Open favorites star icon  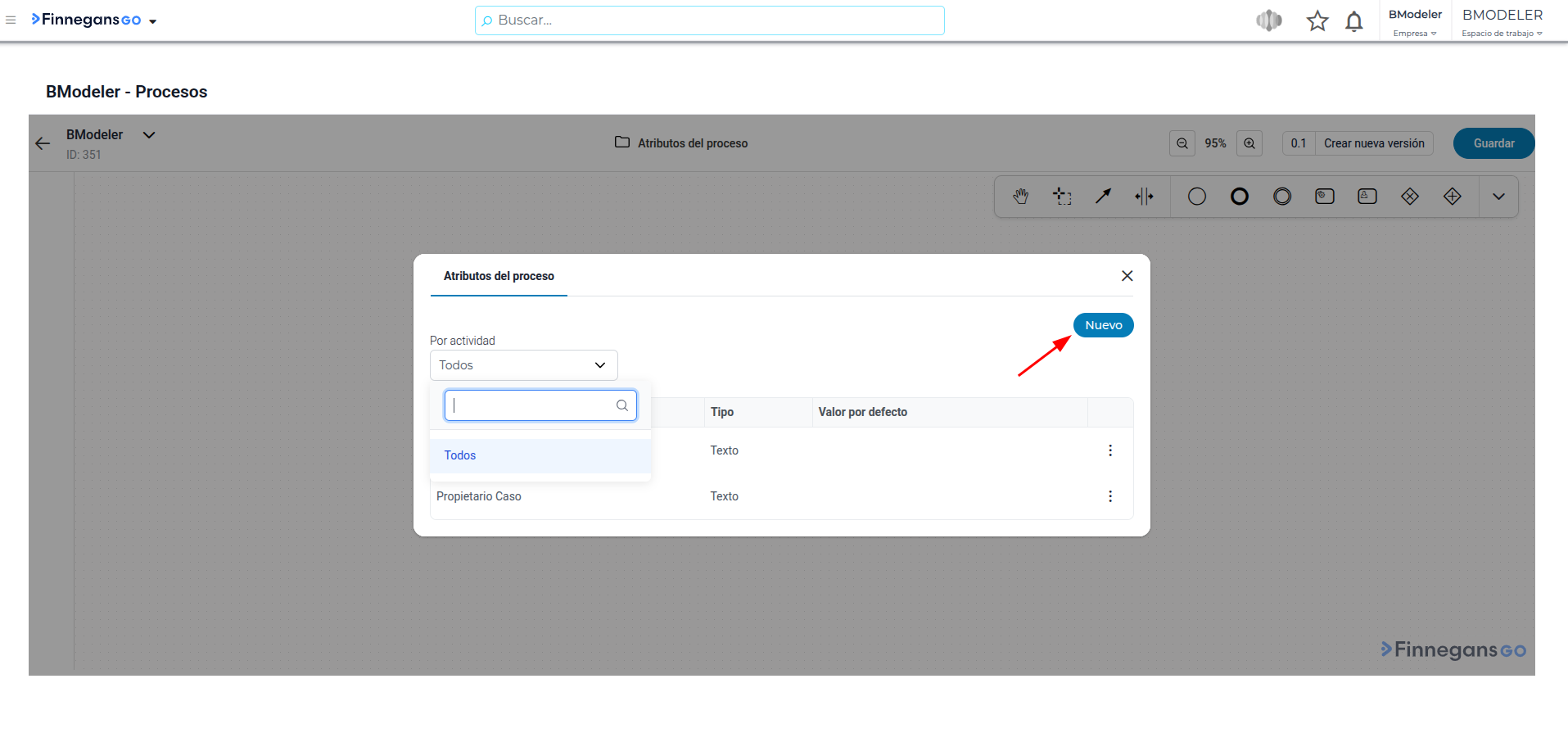tap(1317, 20)
